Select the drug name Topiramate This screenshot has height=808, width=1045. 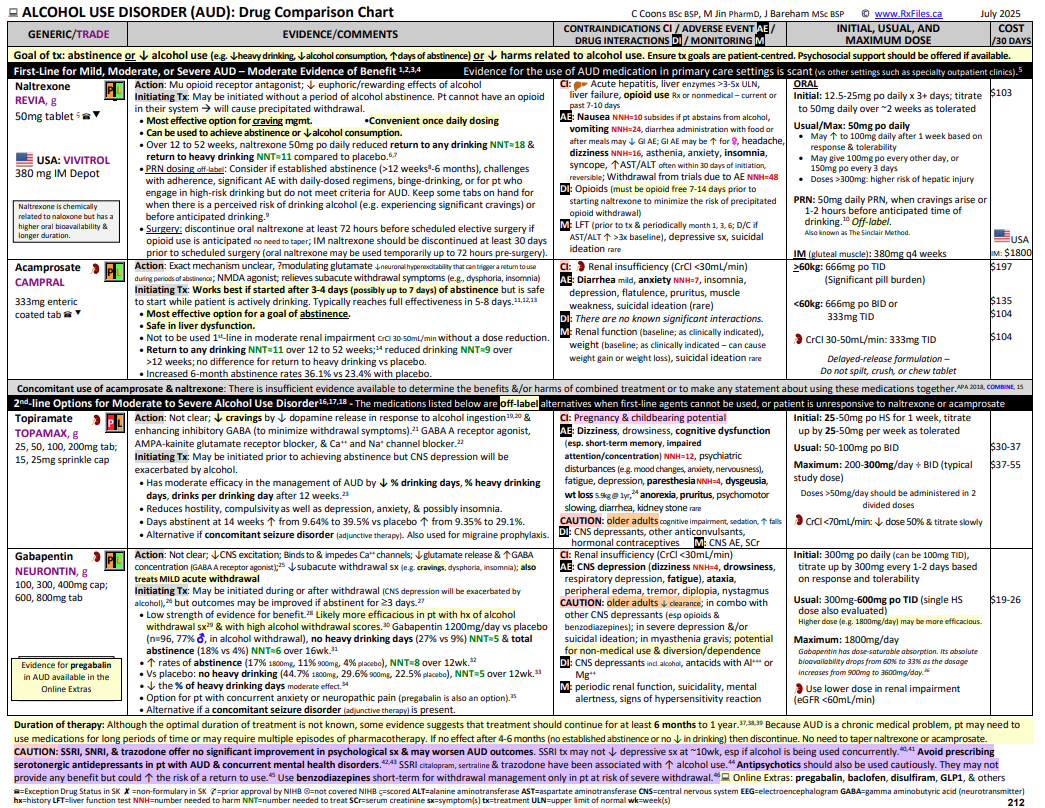pos(43,418)
